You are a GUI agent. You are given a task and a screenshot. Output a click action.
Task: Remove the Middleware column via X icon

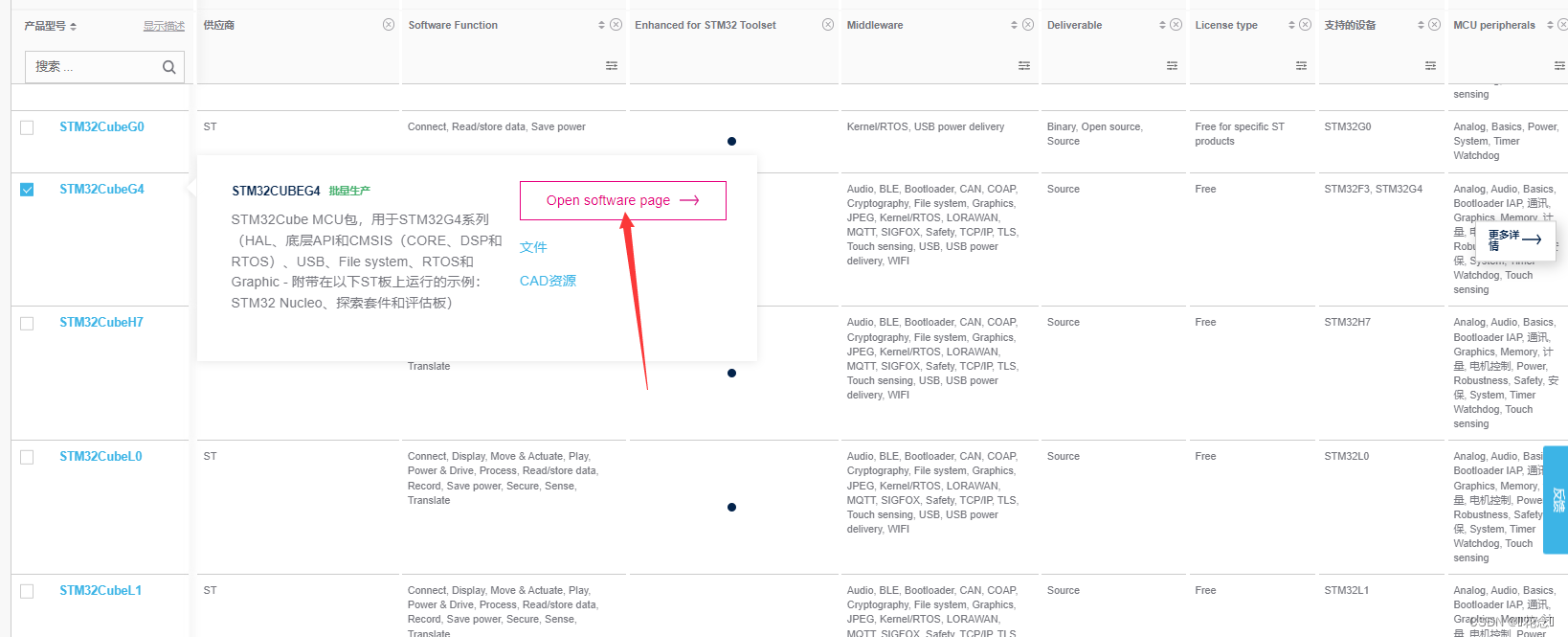pyautogui.click(x=1028, y=25)
